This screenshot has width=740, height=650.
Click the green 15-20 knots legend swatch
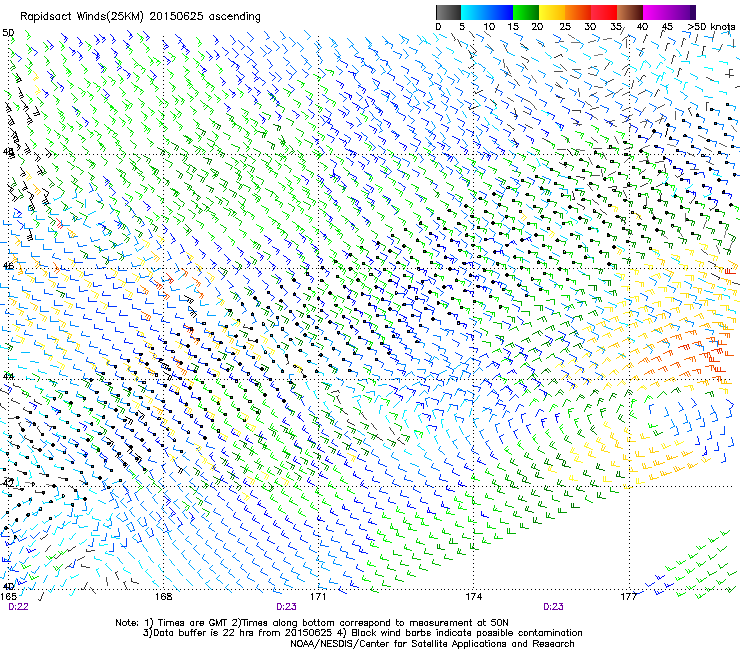pos(526,12)
